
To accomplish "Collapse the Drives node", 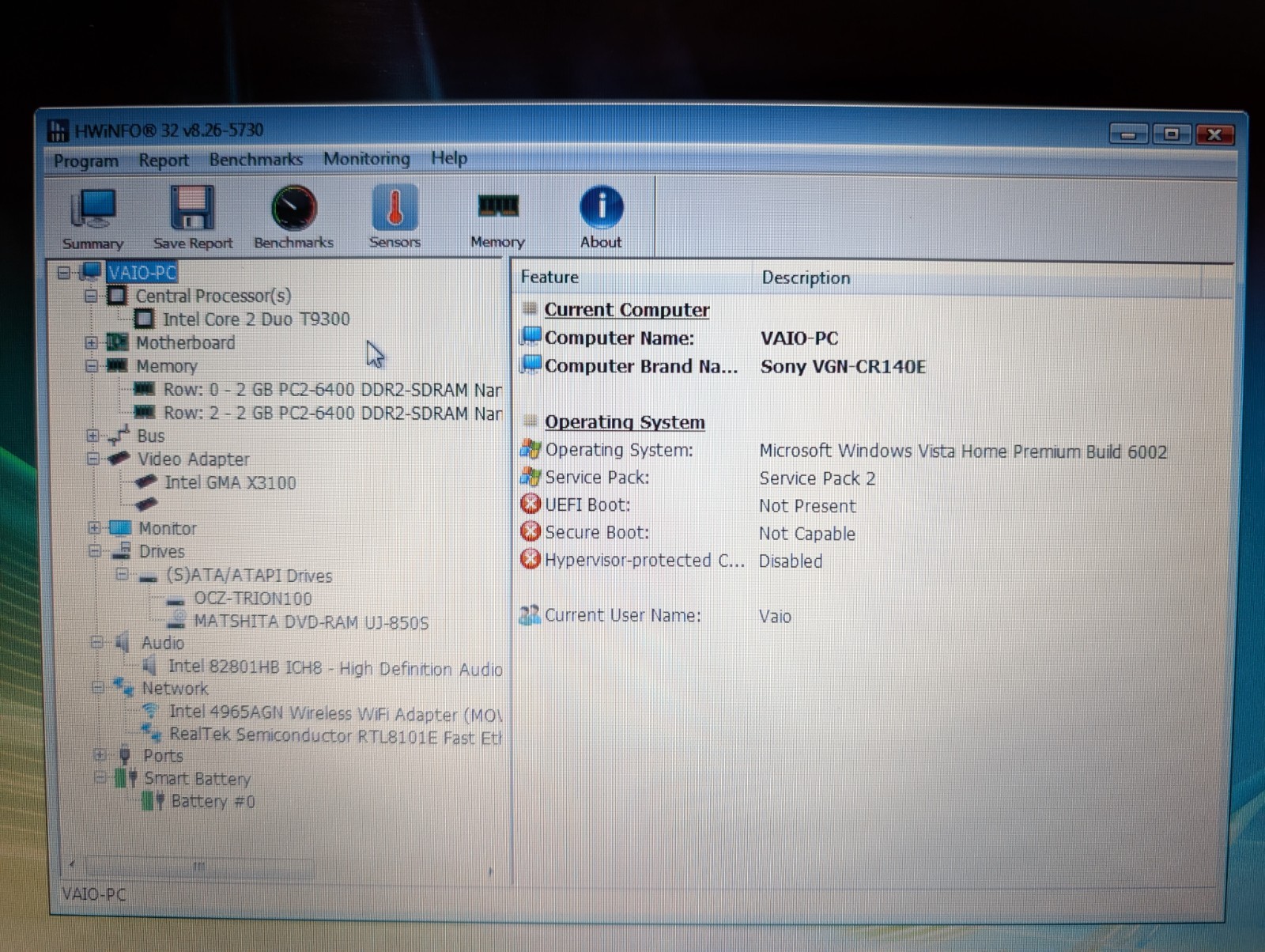I will click(95, 550).
